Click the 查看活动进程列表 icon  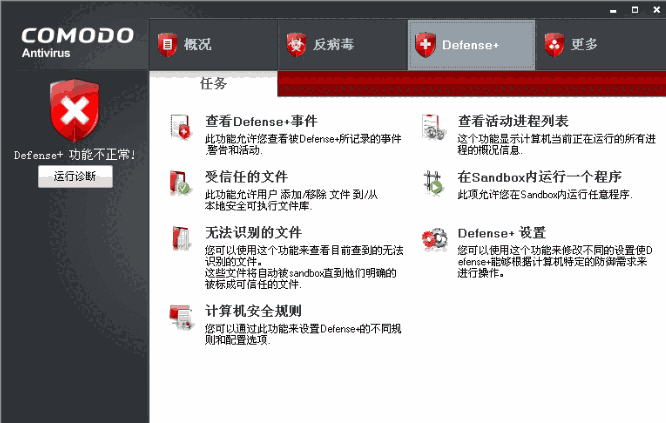click(x=433, y=127)
